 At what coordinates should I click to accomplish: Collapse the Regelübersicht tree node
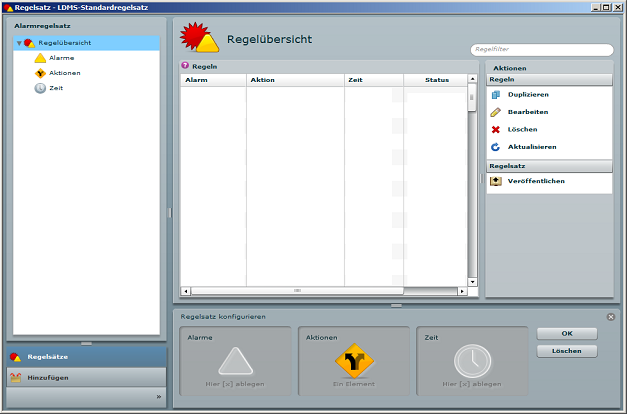point(18,43)
